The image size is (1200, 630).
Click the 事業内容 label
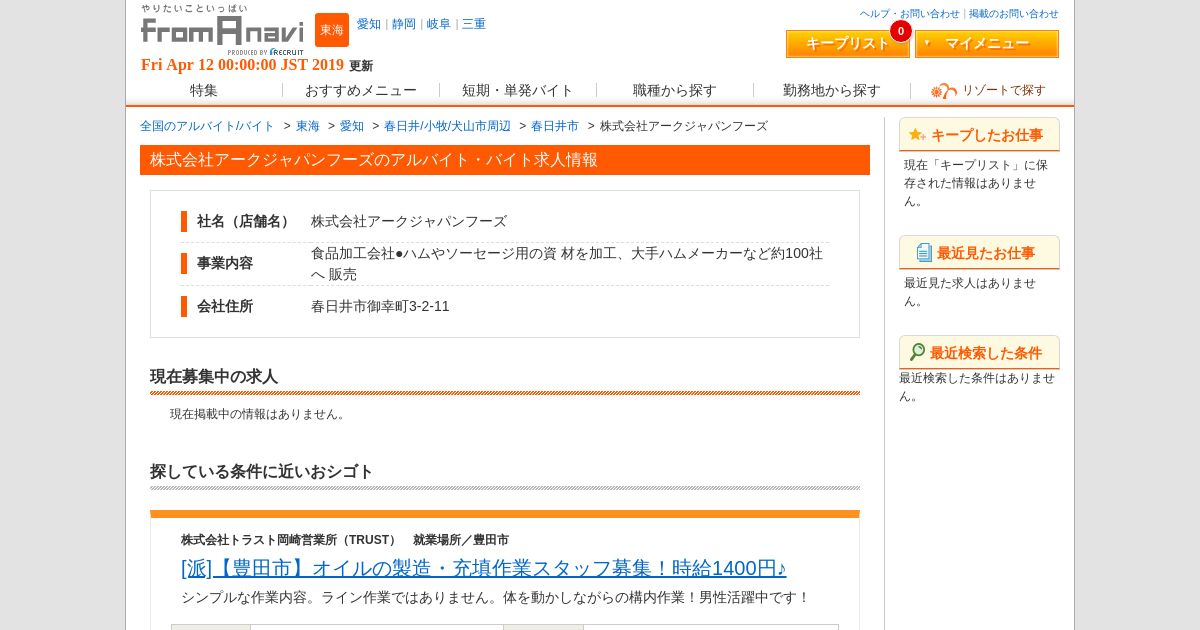click(x=225, y=263)
